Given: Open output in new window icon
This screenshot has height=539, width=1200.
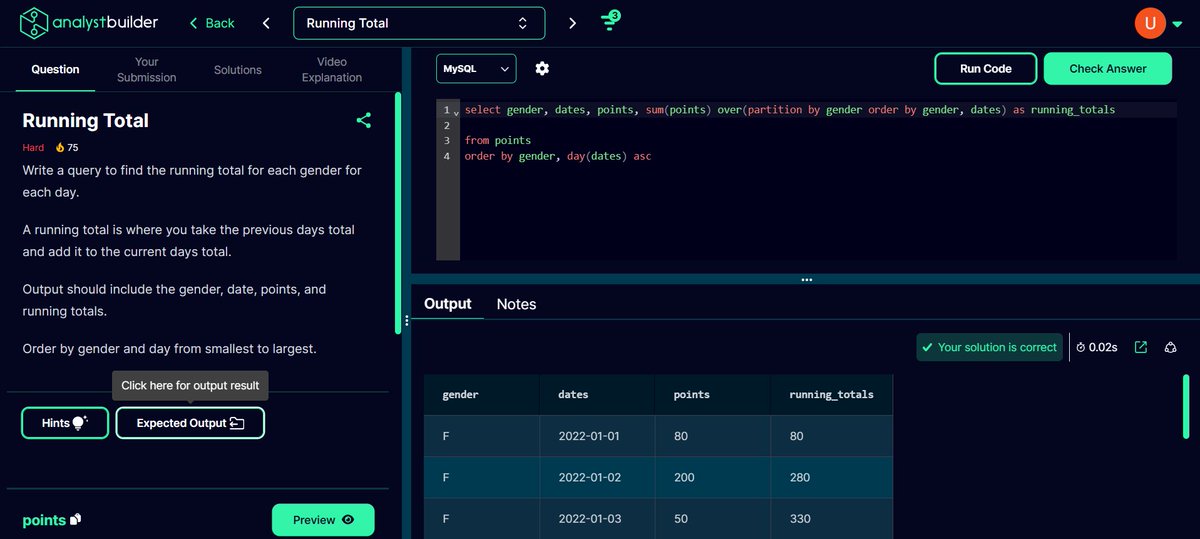Looking at the screenshot, I should coord(1141,347).
